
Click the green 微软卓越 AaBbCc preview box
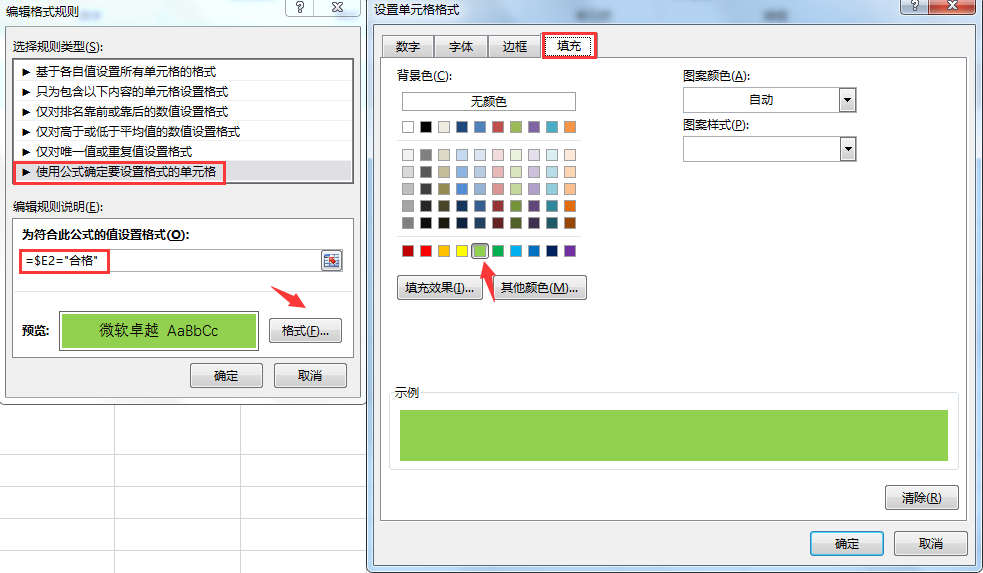(x=159, y=330)
